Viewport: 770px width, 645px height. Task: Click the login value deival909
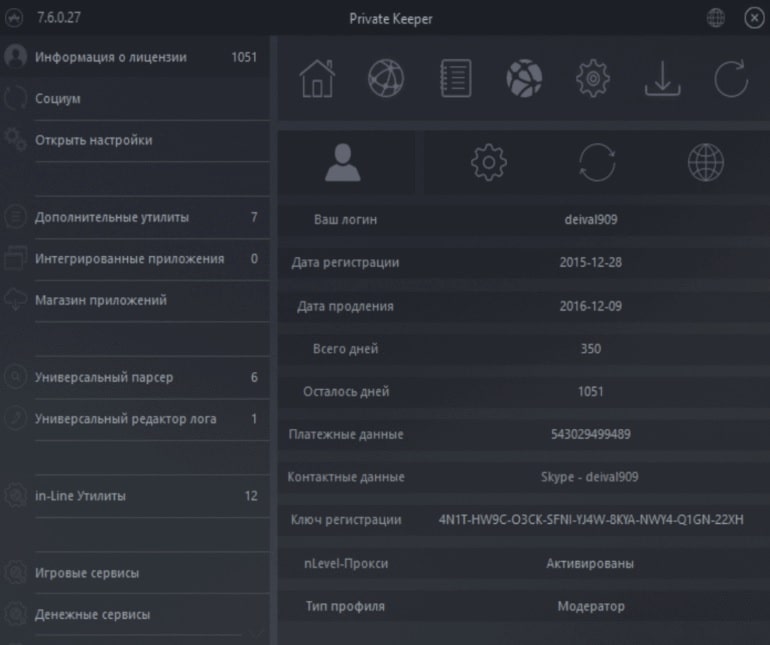591,220
